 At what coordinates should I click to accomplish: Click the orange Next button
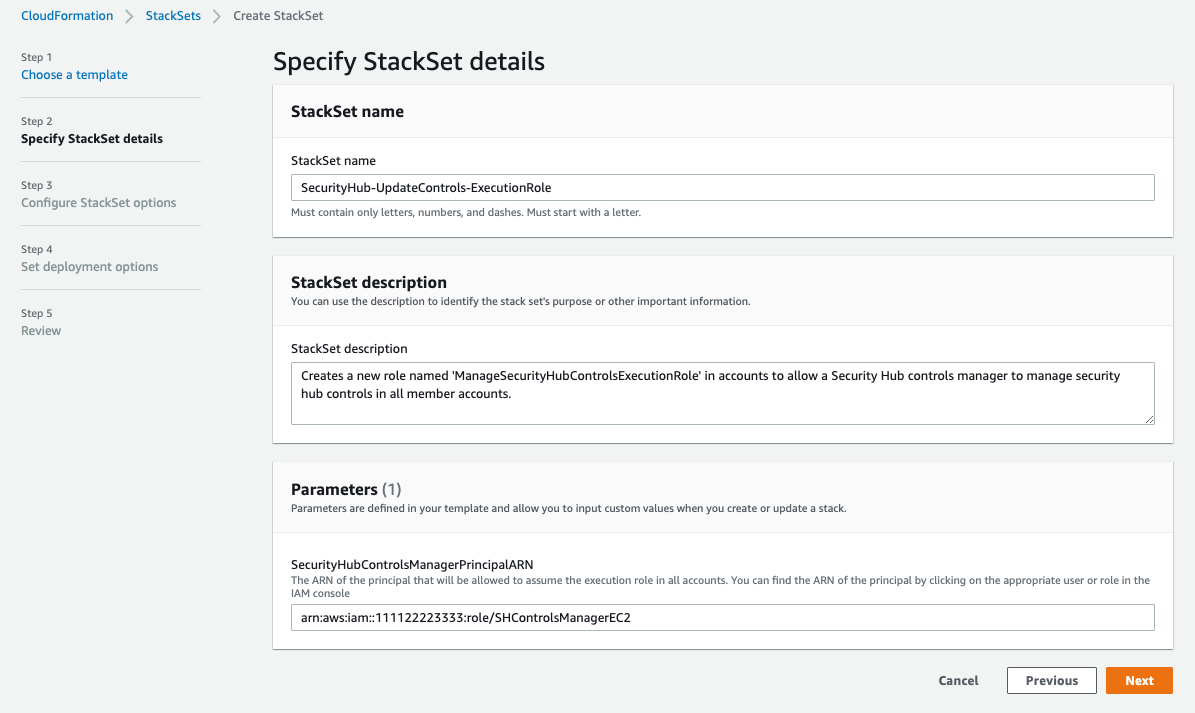point(1139,681)
